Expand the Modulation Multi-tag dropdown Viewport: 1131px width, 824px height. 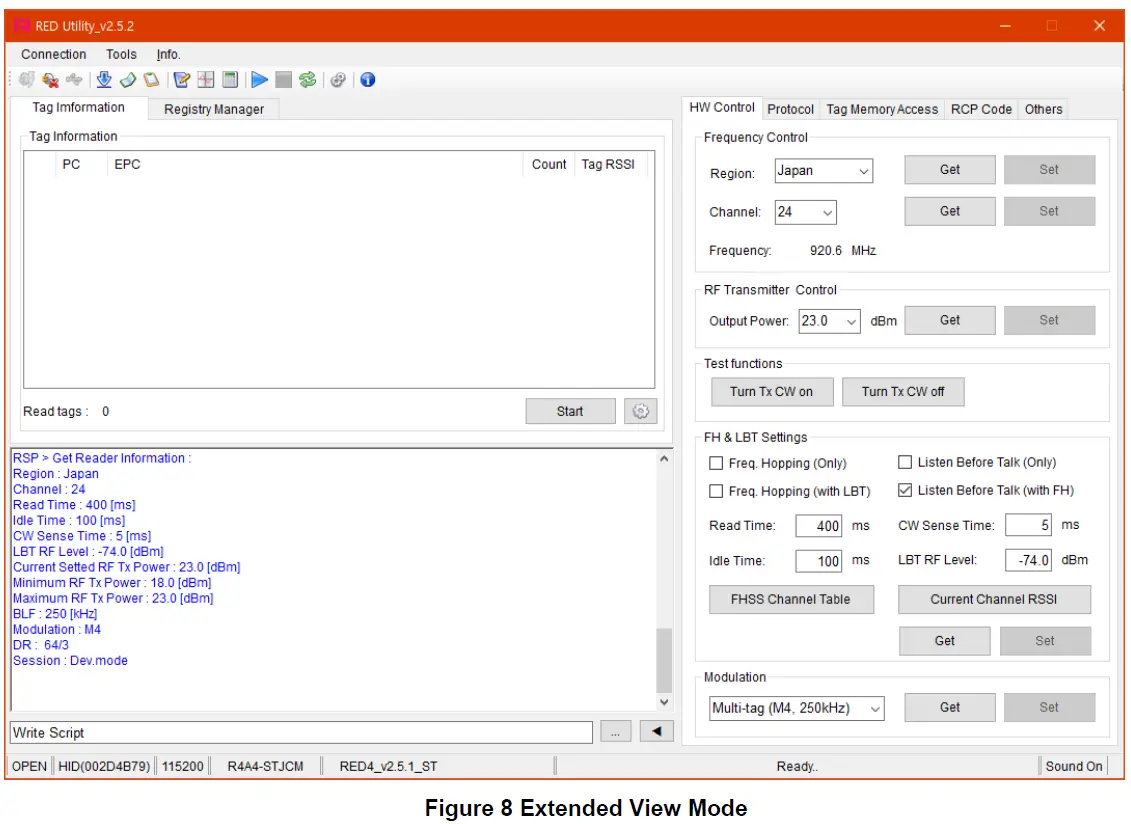(797, 708)
